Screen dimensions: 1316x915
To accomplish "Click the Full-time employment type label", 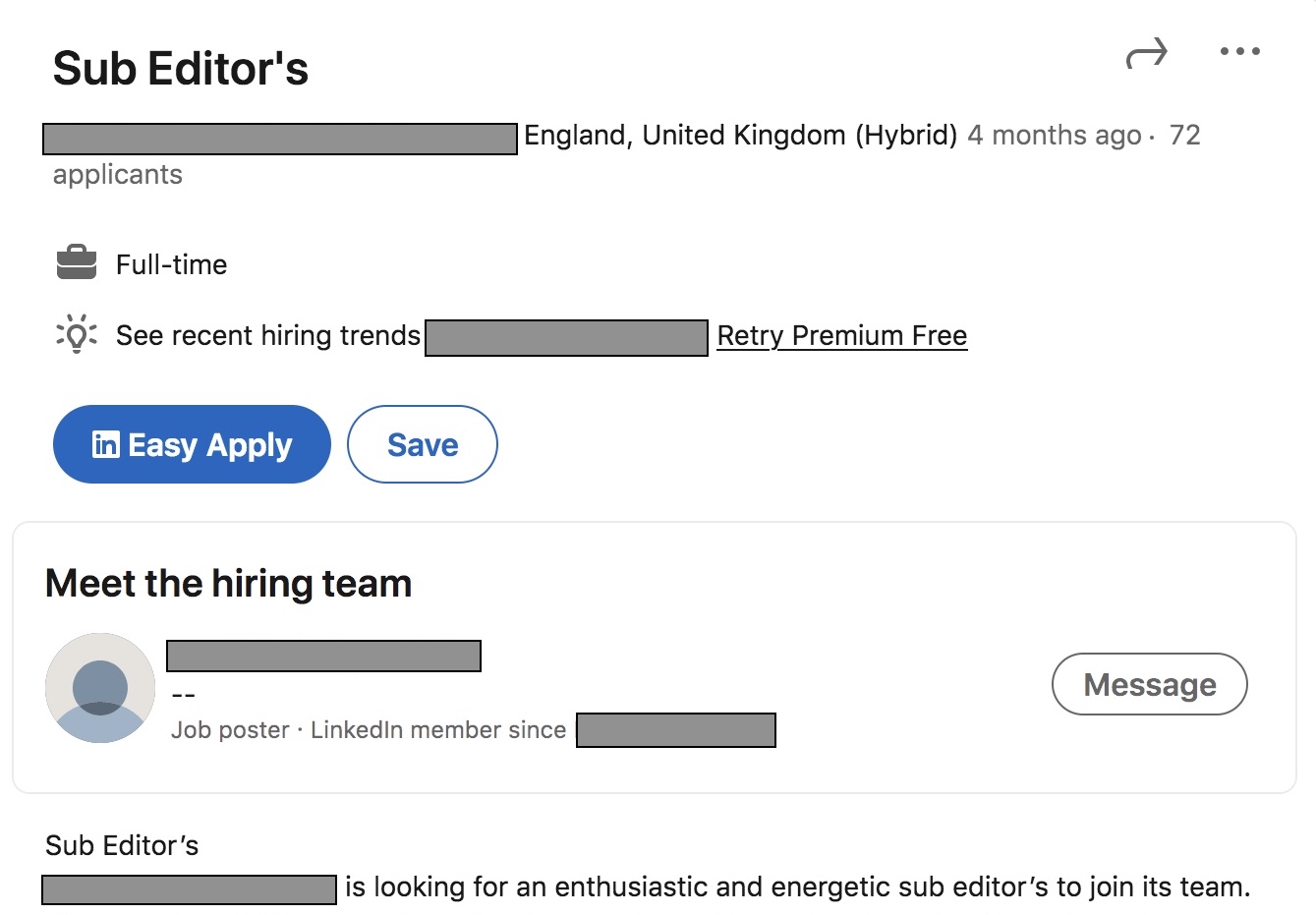I will point(171,264).
